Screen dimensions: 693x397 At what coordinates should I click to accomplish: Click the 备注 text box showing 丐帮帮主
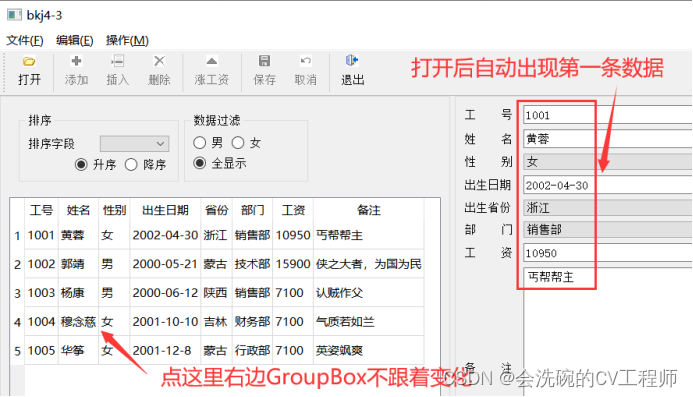click(x=608, y=332)
